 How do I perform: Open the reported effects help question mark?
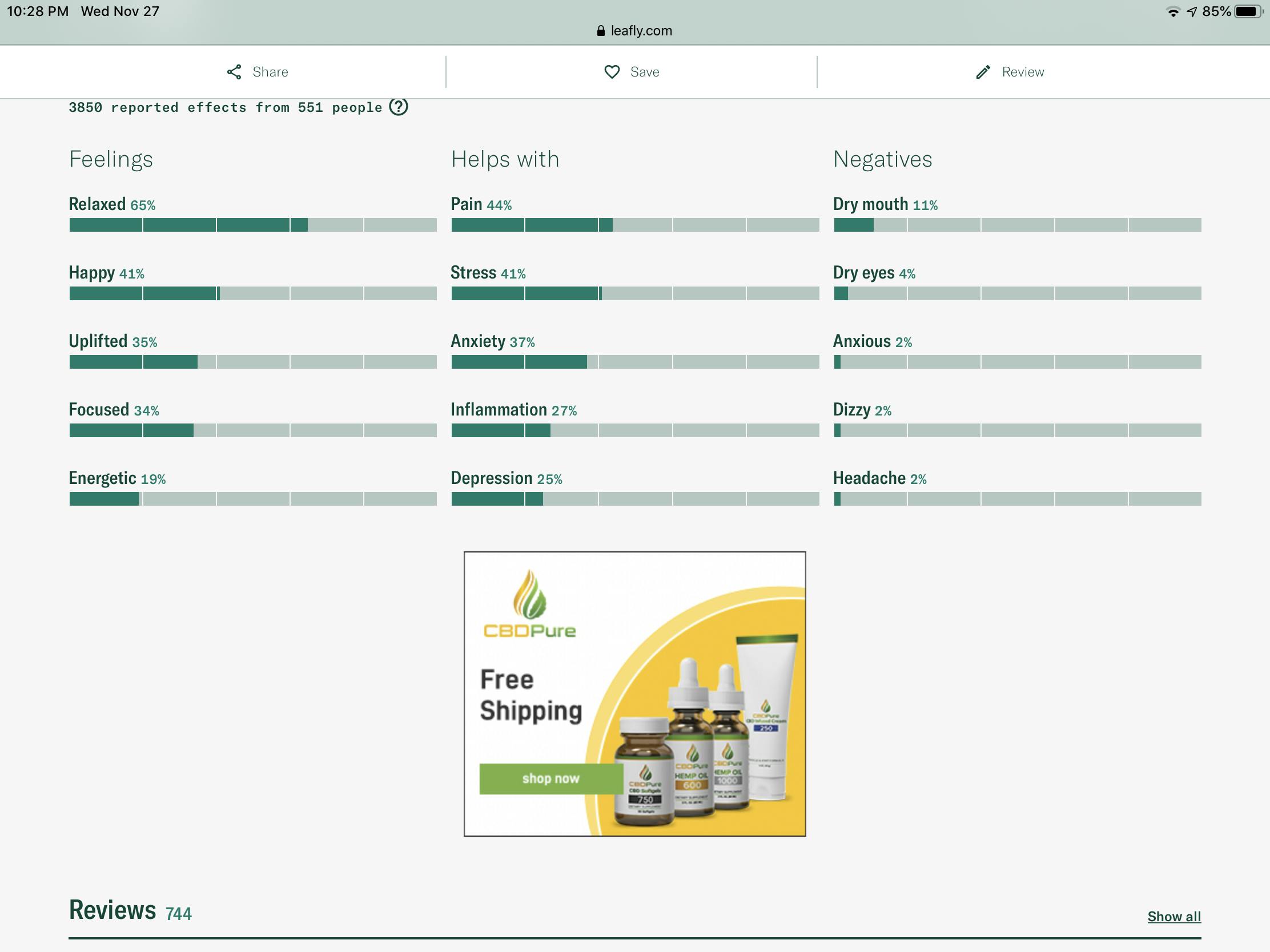point(399,107)
